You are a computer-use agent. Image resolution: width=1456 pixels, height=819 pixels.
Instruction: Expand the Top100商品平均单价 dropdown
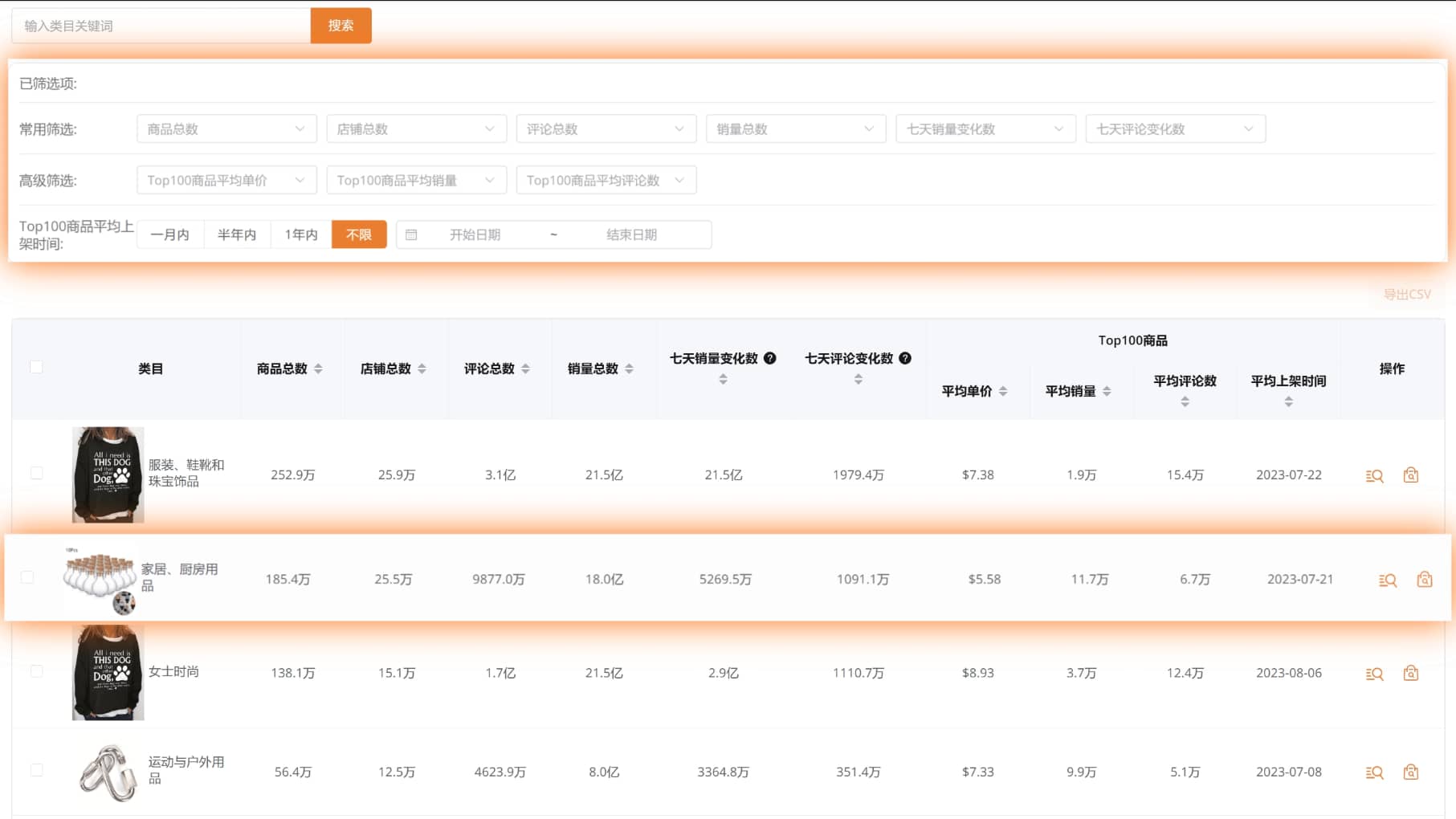[x=226, y=180]
